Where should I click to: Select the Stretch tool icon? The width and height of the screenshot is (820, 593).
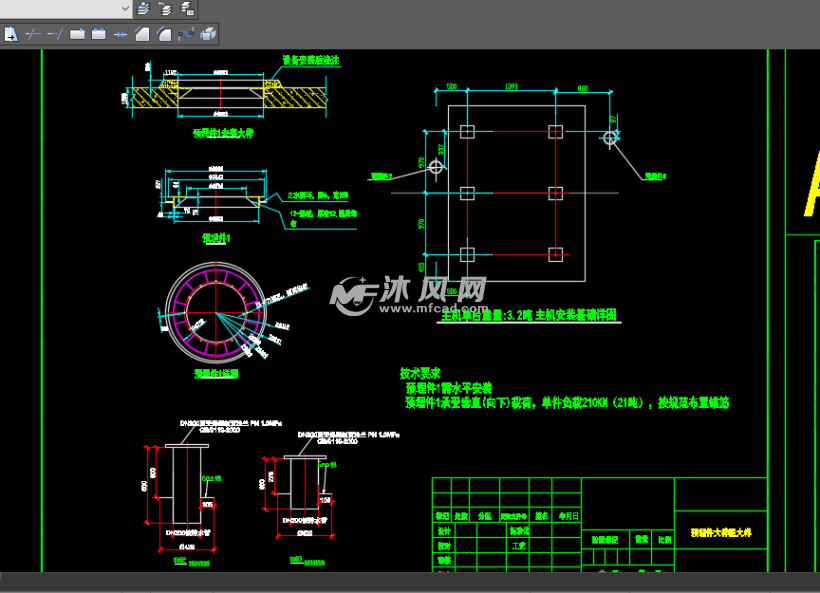(x=11, y=34)
